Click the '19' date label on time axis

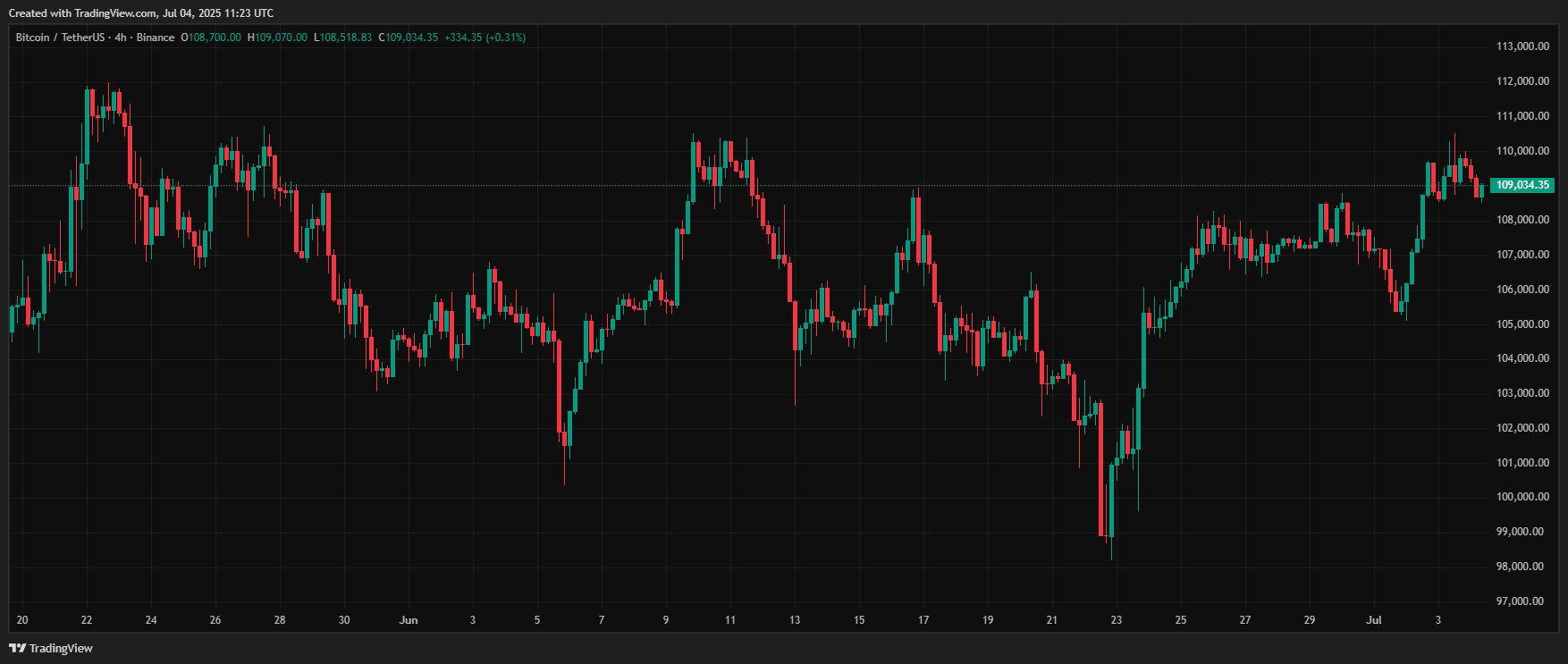click(988, 620)
